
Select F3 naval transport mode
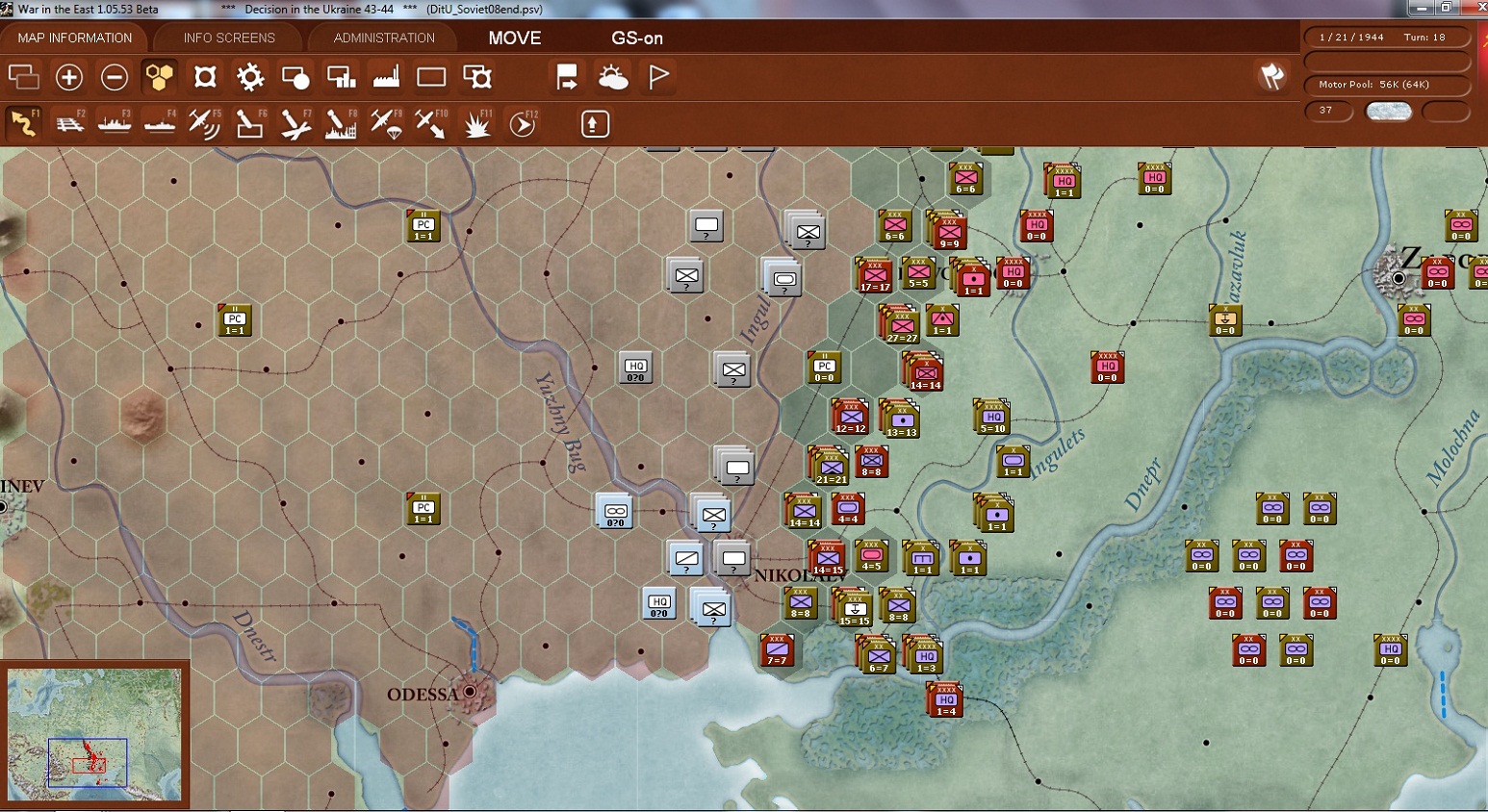pos(115,123)
